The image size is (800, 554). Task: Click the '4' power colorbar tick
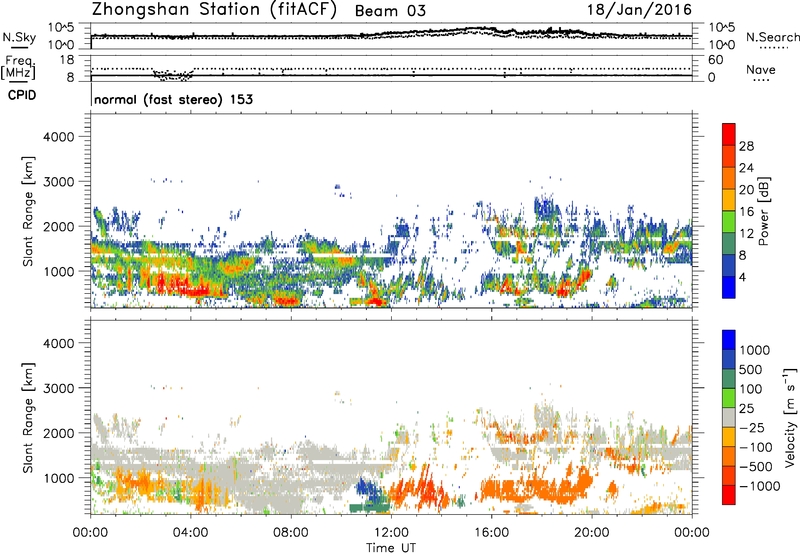pyautogui.click(x=742, y=278)
